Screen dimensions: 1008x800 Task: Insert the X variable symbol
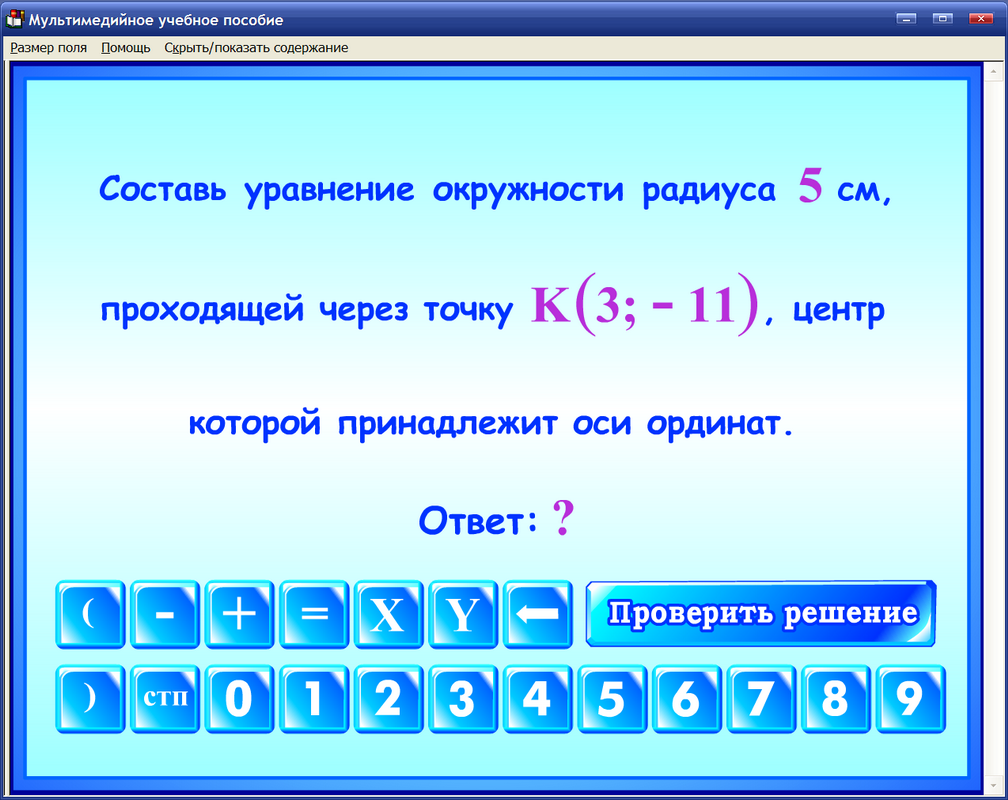click(388, 613)
